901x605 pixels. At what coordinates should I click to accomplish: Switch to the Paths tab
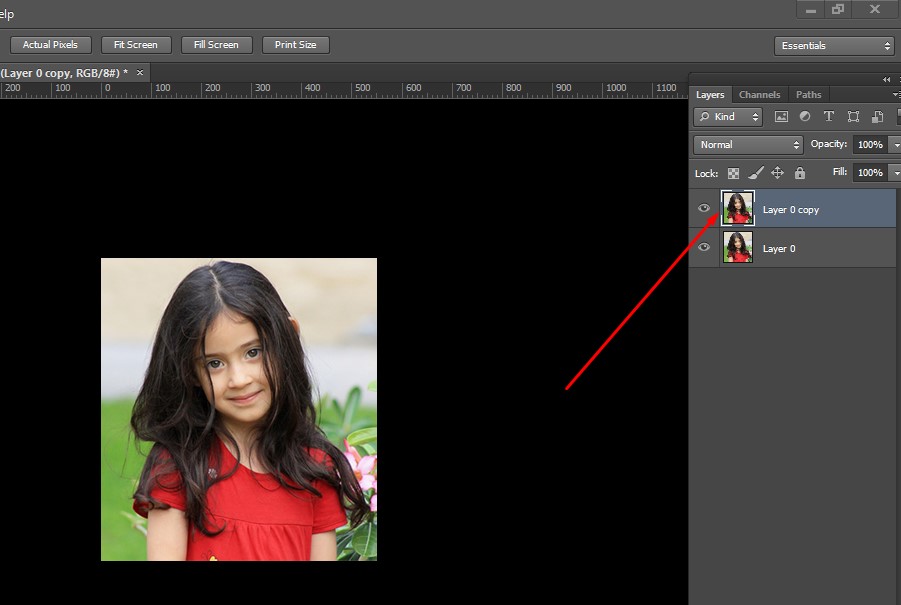click(x=808, y=95)
